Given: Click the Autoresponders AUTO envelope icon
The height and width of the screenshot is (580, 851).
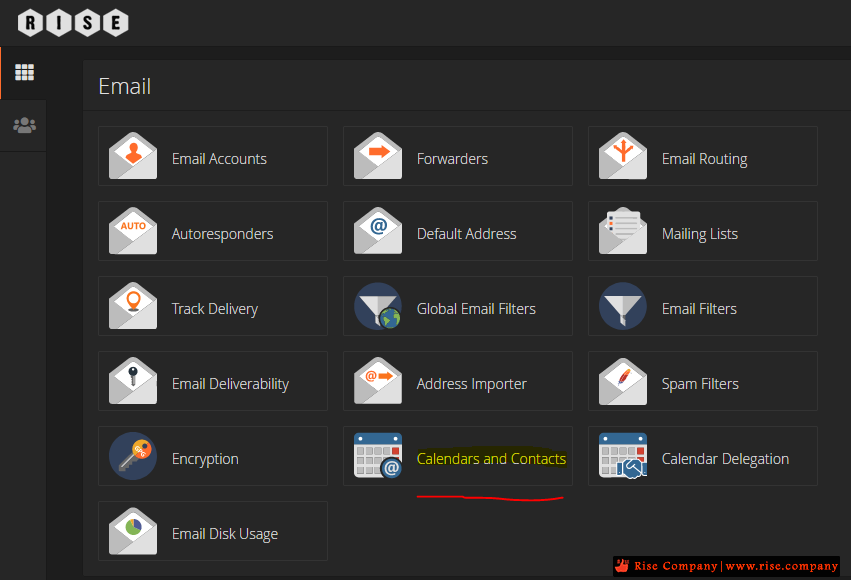Looking at the screenshot, I should tap(133, 231).
